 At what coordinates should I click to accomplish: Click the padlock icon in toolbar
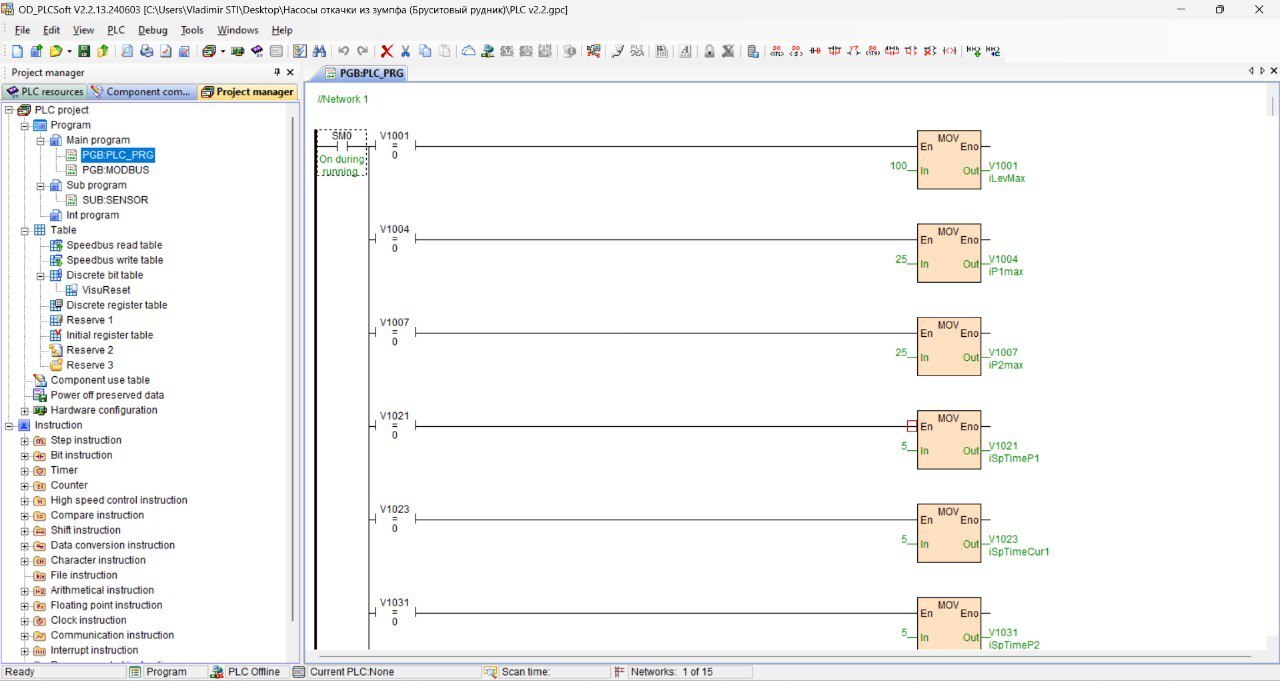tap(708, 51)
